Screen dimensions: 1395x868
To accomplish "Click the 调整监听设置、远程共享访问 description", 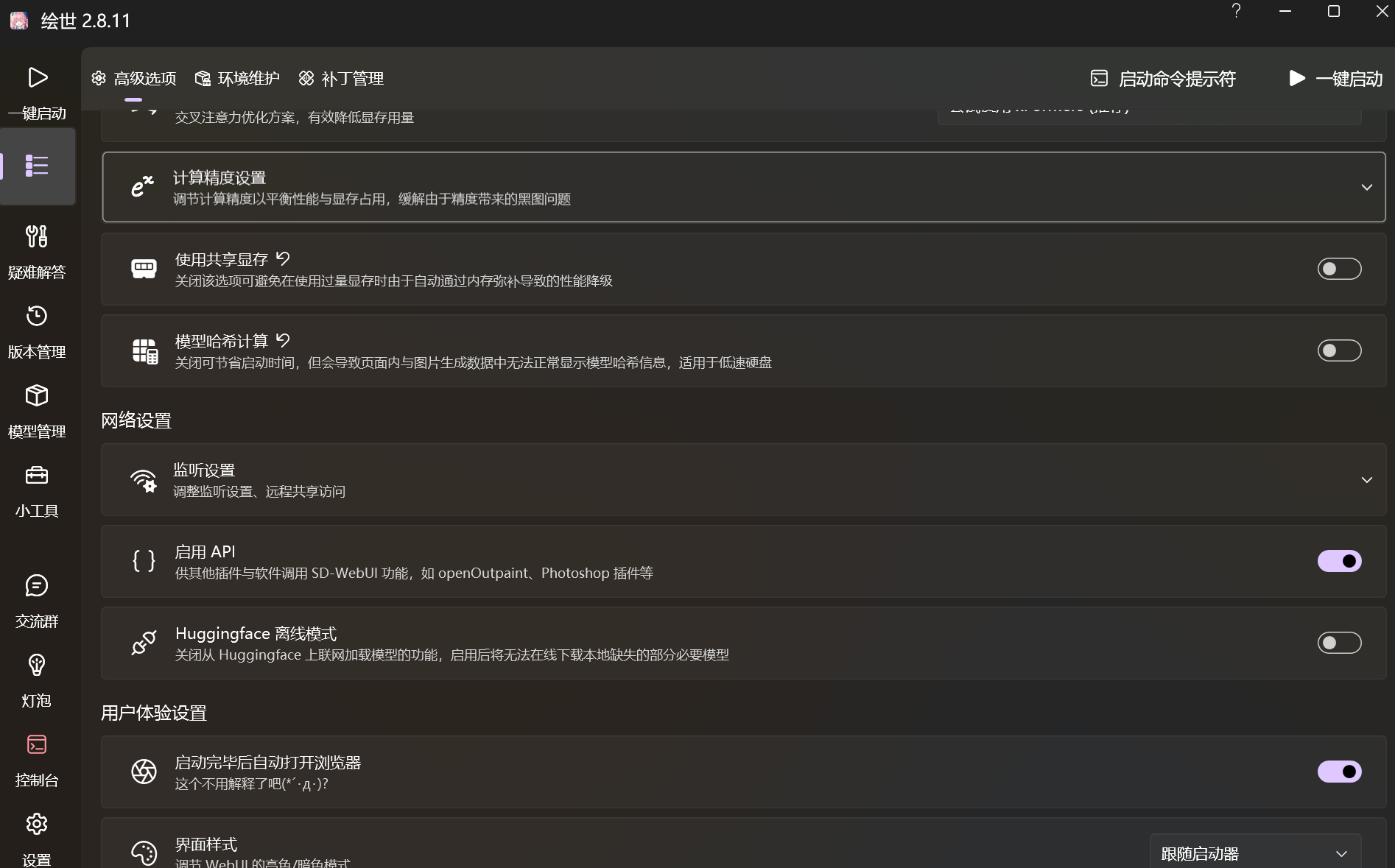I will pyautogui.click(x=259, y=491).
